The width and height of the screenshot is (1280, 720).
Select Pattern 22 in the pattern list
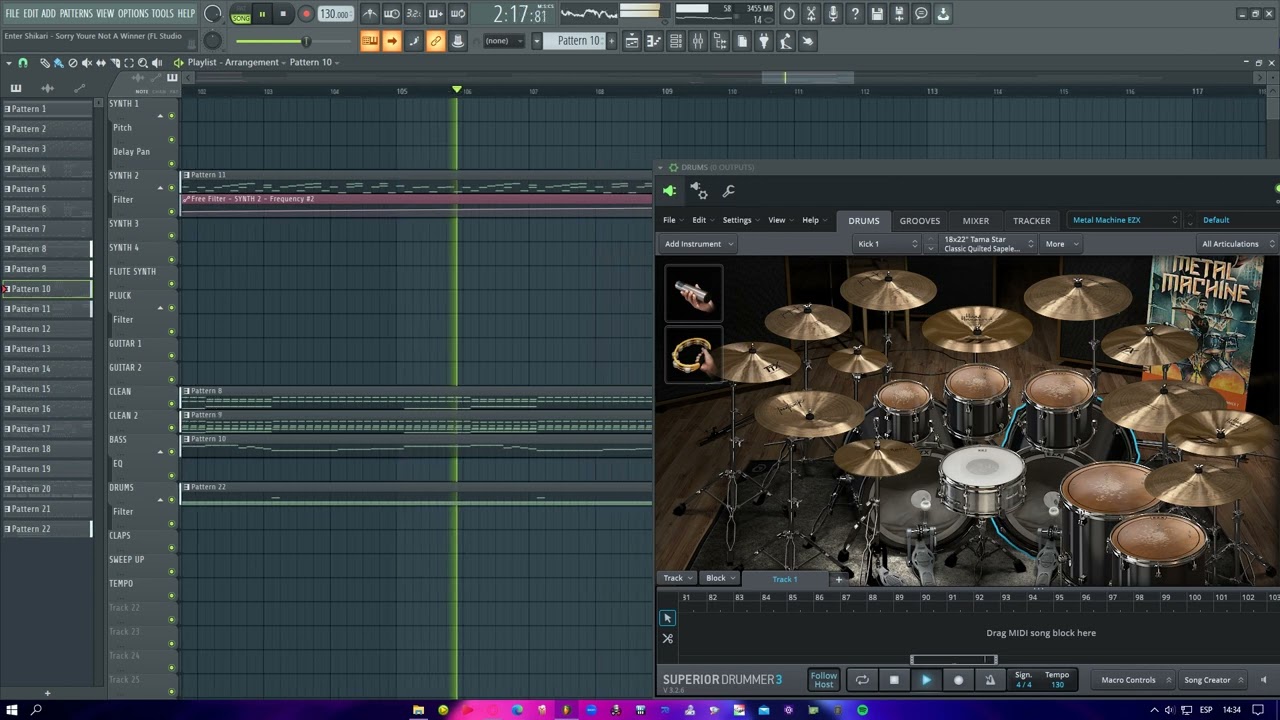click(x=47, y=529)
